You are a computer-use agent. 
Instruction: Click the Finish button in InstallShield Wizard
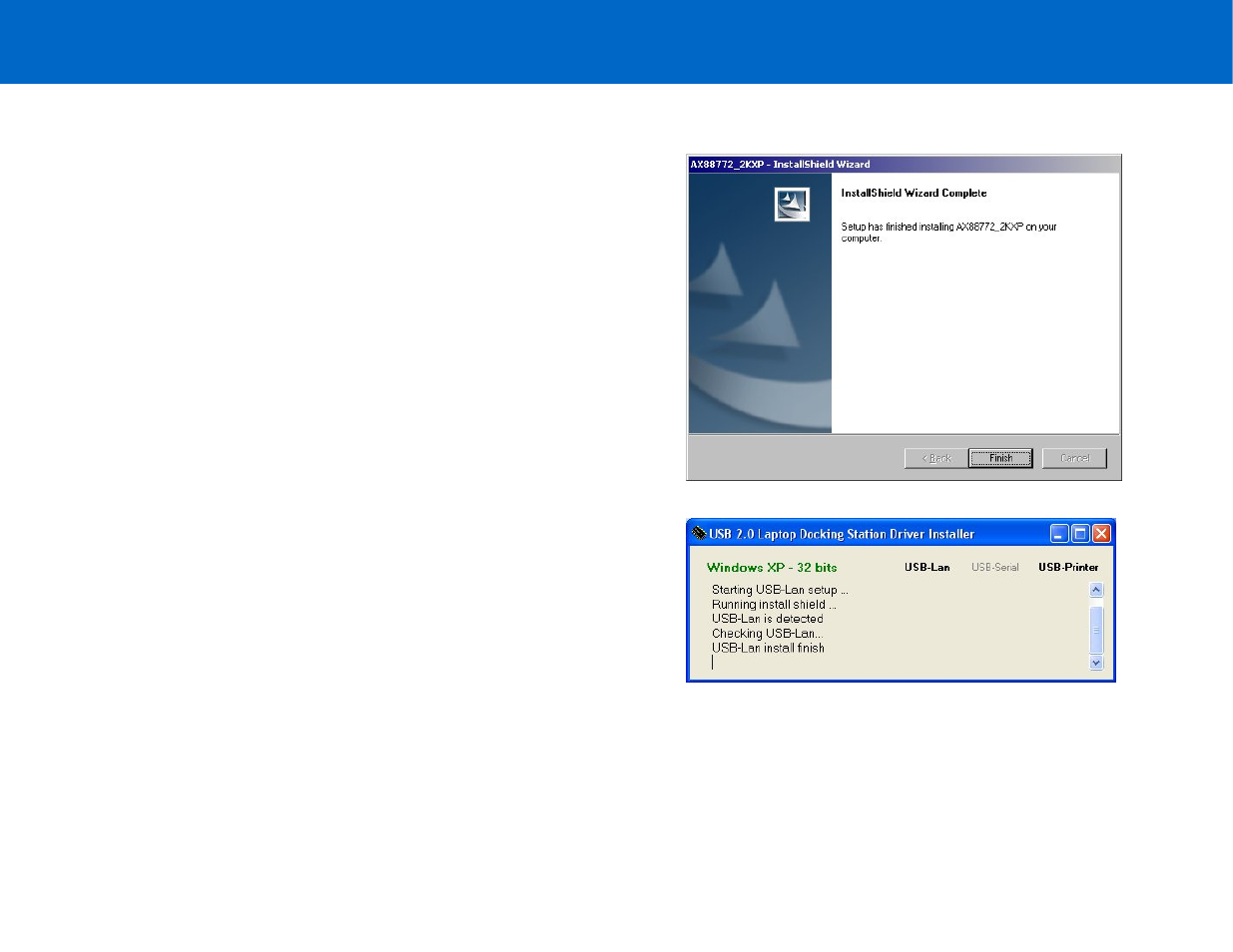[x=1000, y=458]
